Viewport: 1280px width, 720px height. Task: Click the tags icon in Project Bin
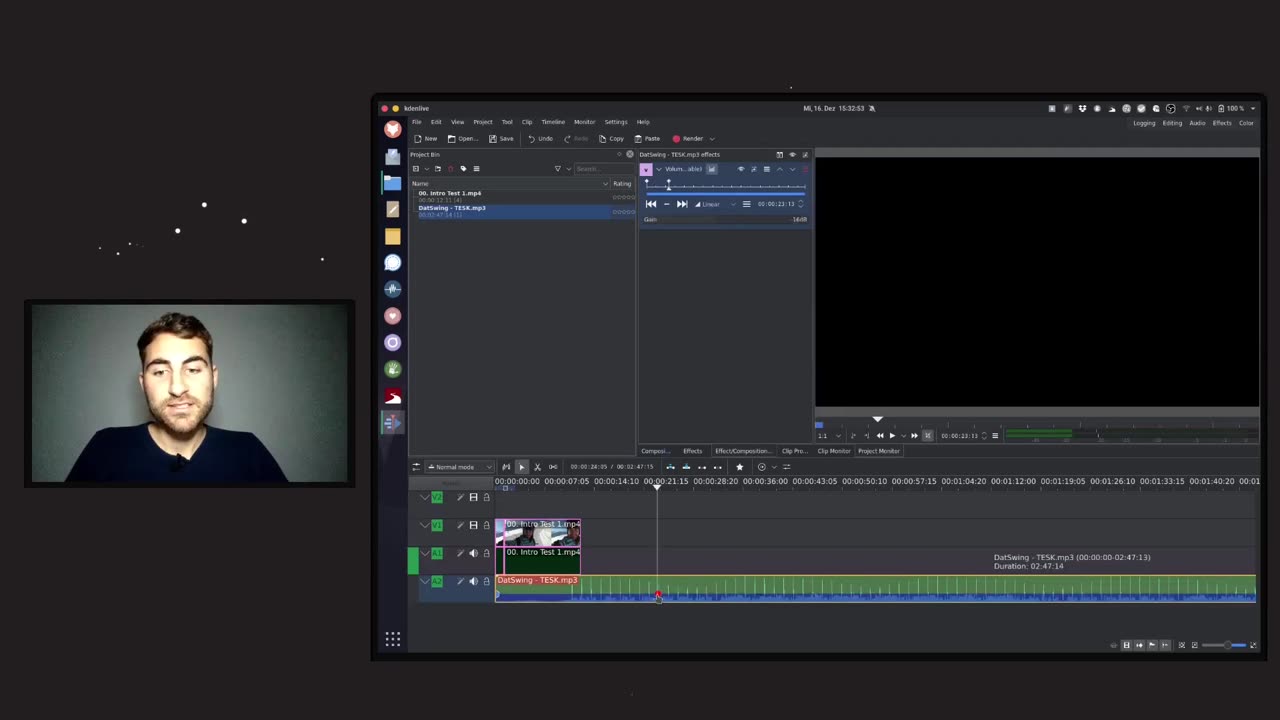(463, 168)
